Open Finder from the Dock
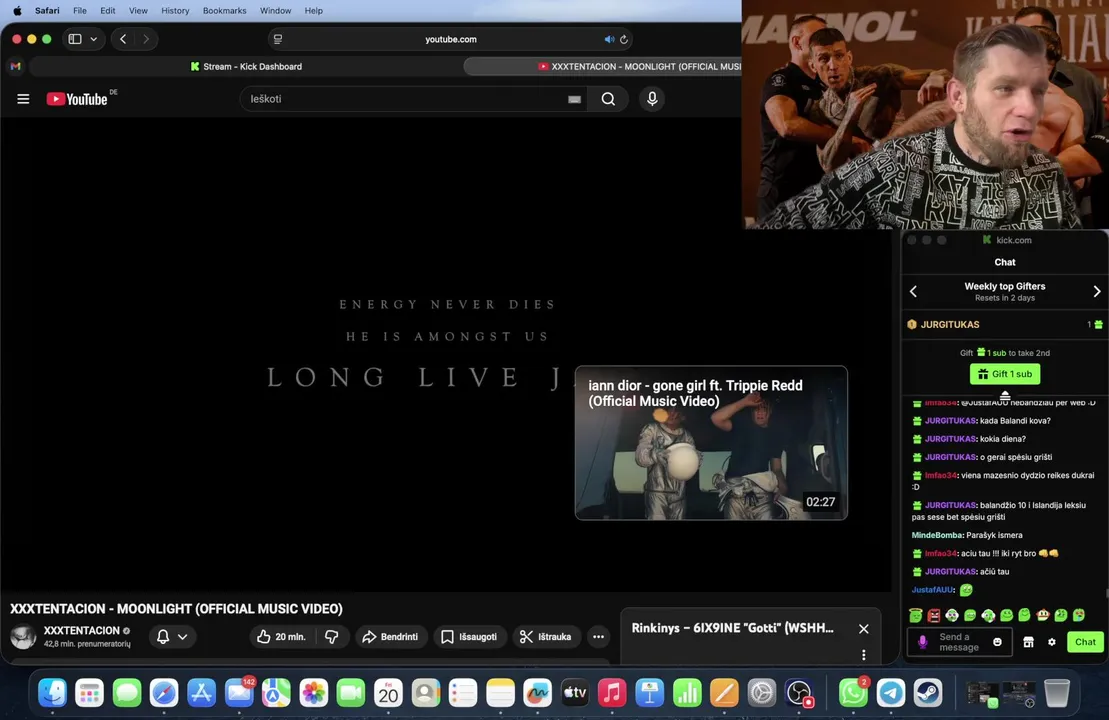The width and height of the screenshot is (1109, 720). 52,693
